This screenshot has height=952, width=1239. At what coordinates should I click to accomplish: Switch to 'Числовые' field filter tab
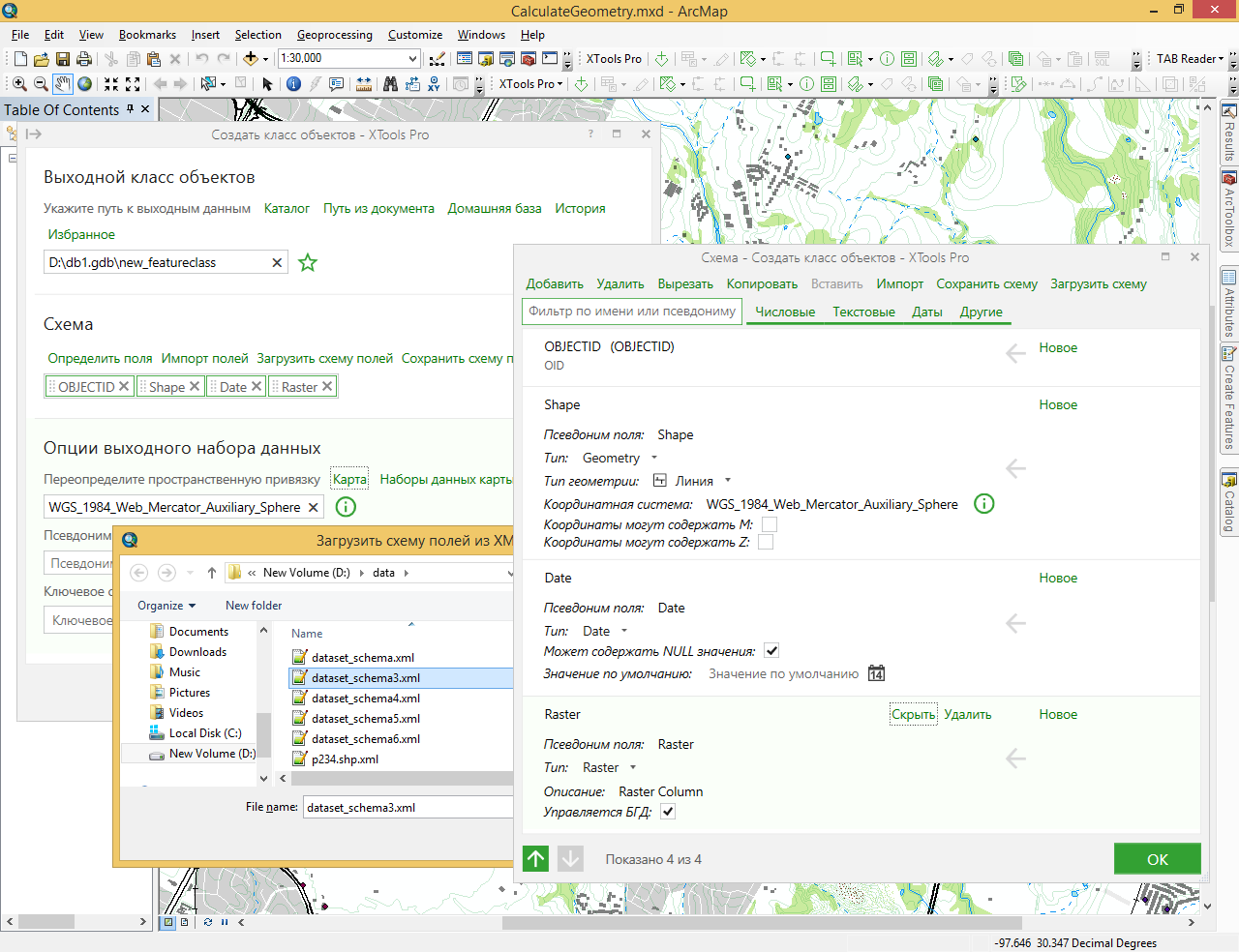[x=785, y=312]
